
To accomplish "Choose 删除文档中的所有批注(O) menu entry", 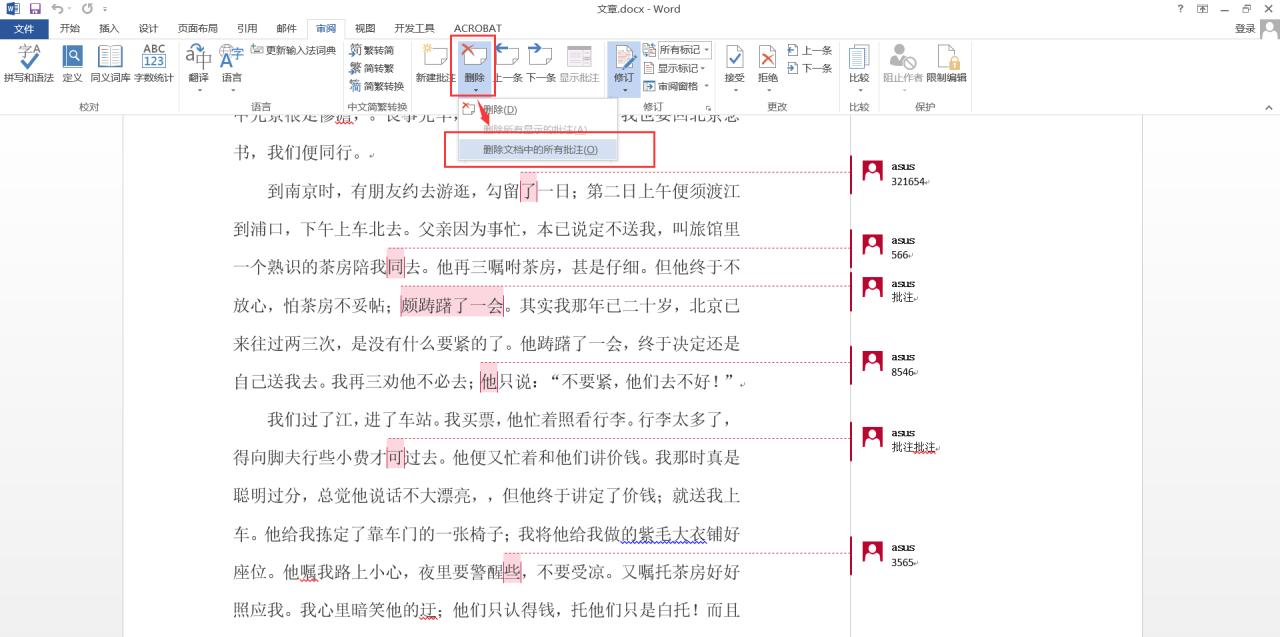I will point(538,149).
